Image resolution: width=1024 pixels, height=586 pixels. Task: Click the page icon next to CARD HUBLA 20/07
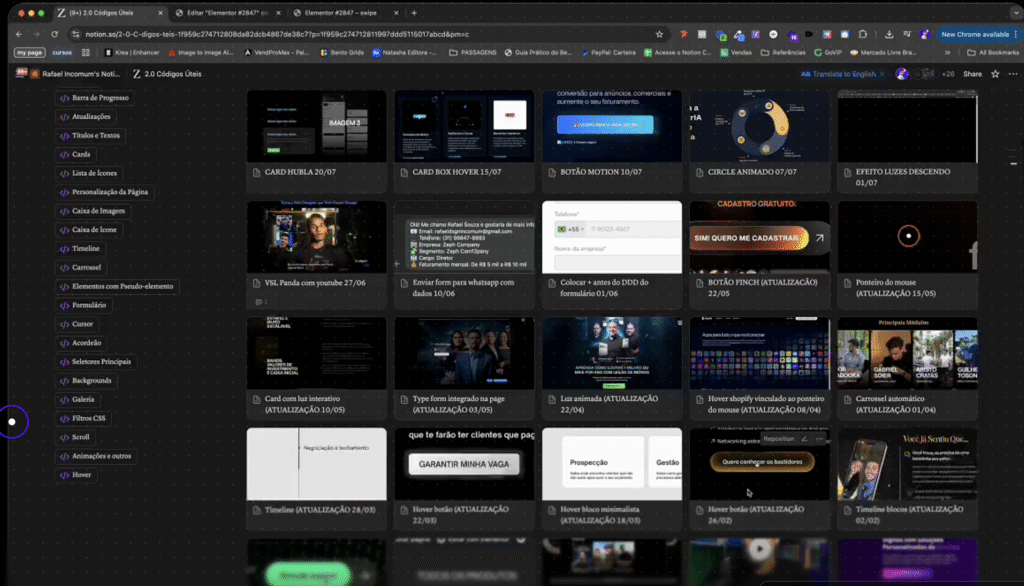coord(256,172)
